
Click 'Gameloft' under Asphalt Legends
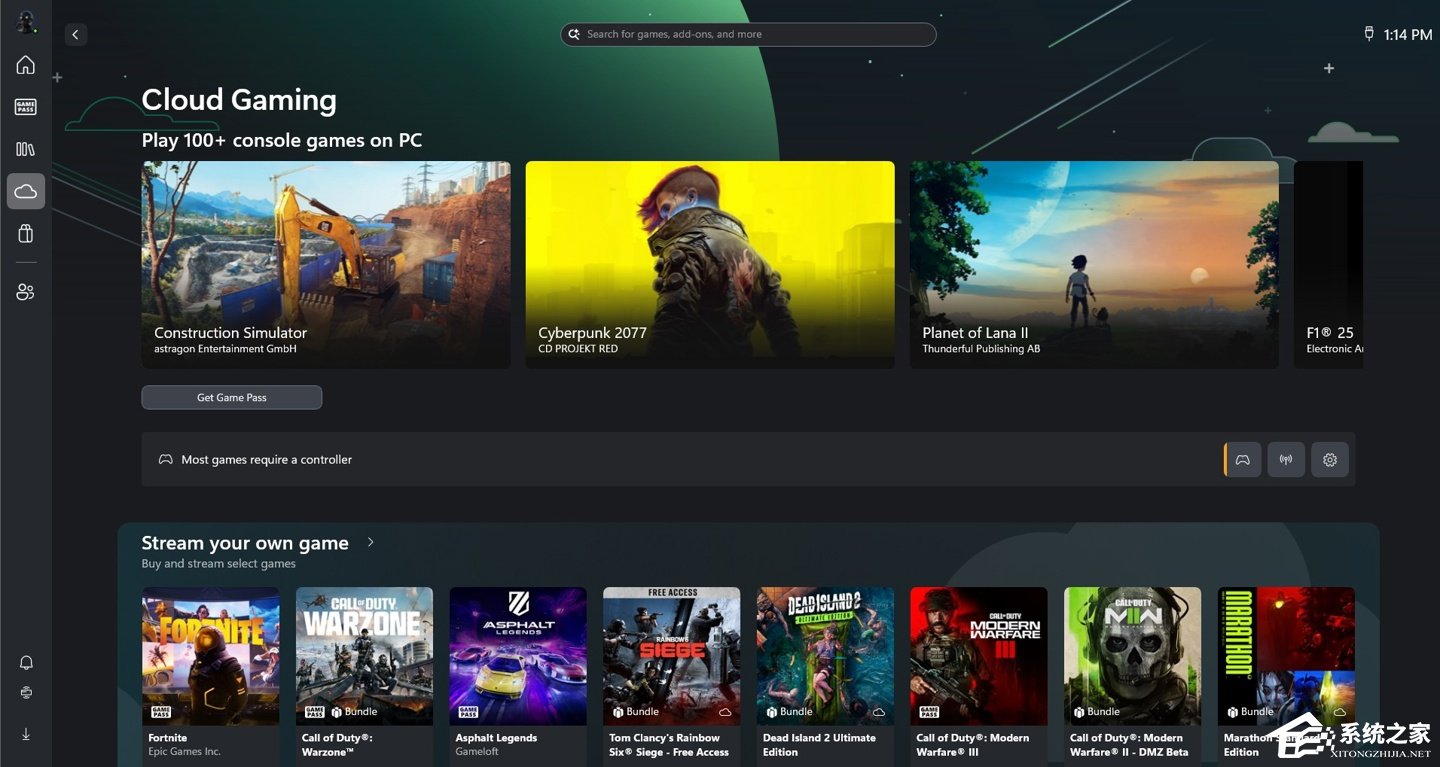(477, 752)
